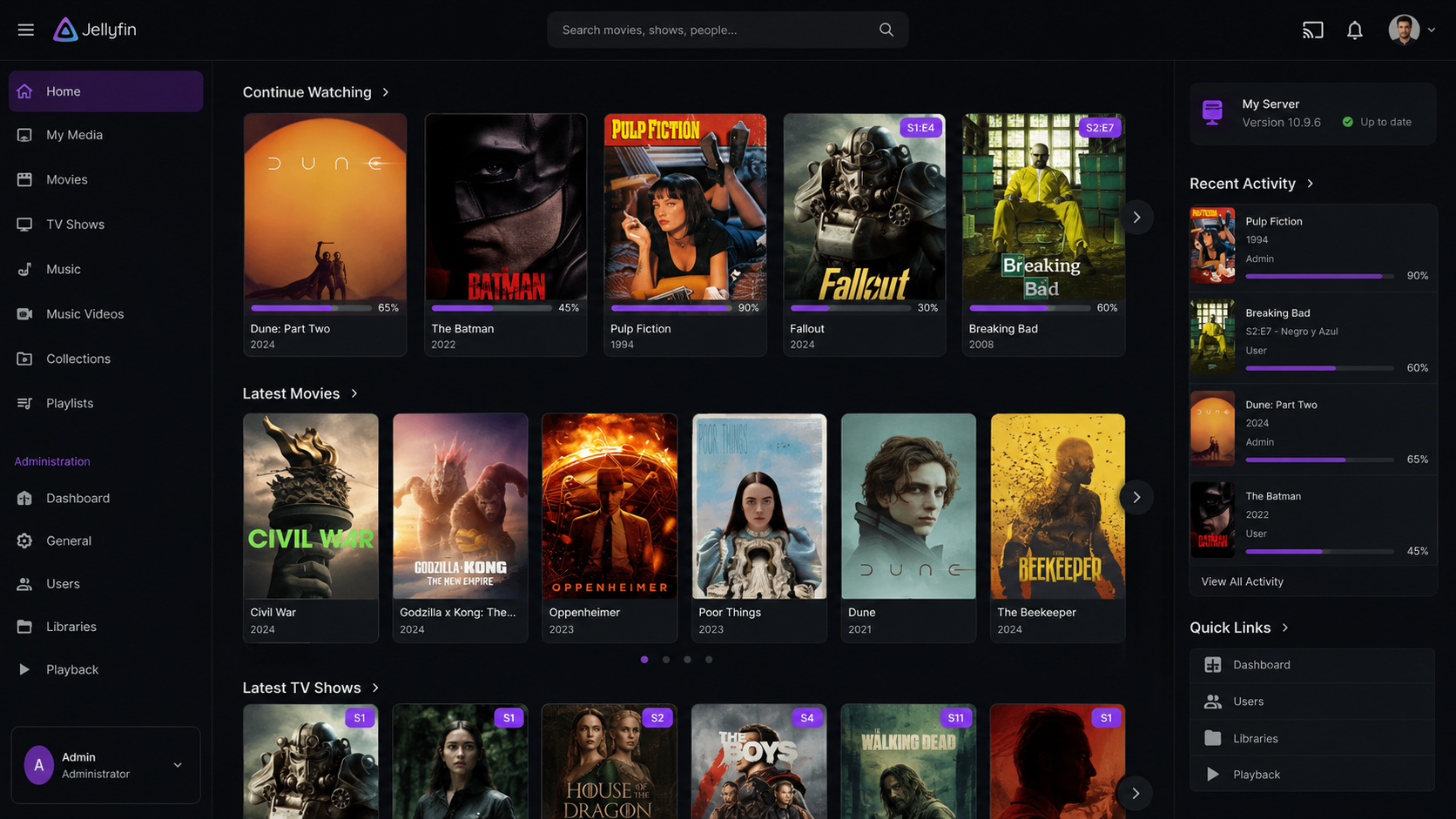The image size is (1456, 819).
Task: Expand Quick Links section arrow
Action: pos(1285,628)
